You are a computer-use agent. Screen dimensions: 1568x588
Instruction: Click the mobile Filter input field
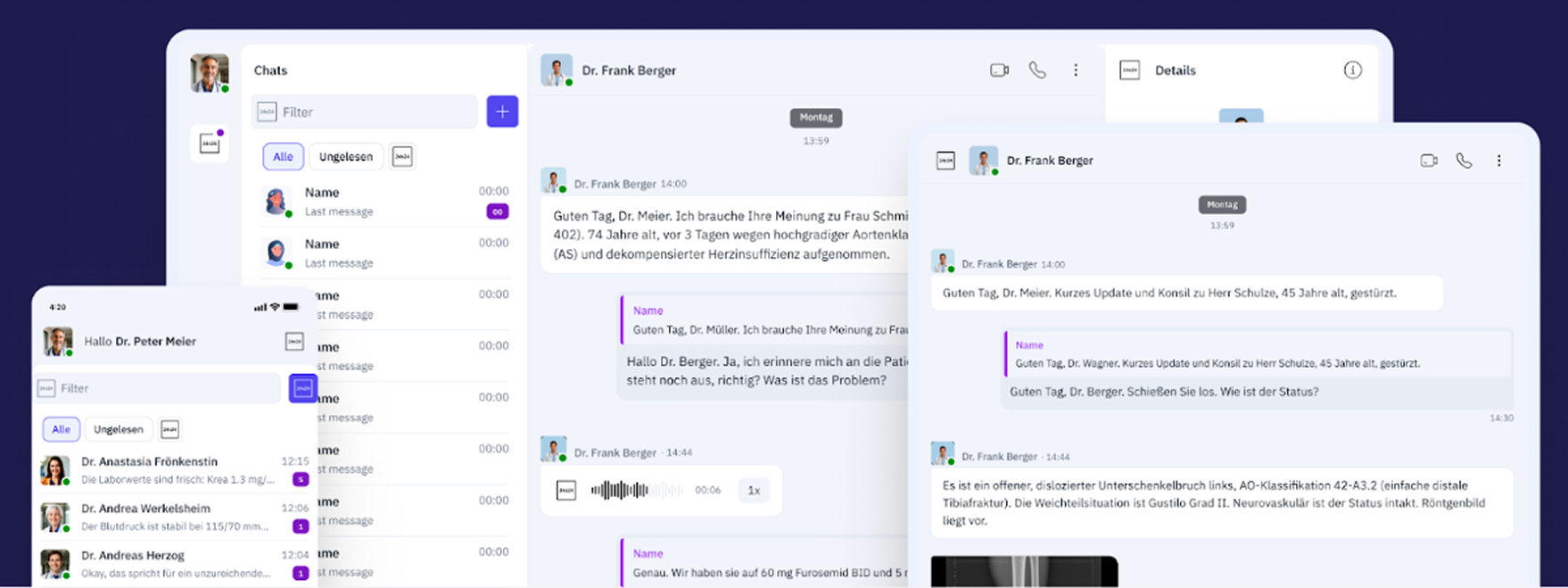[158, 388]
